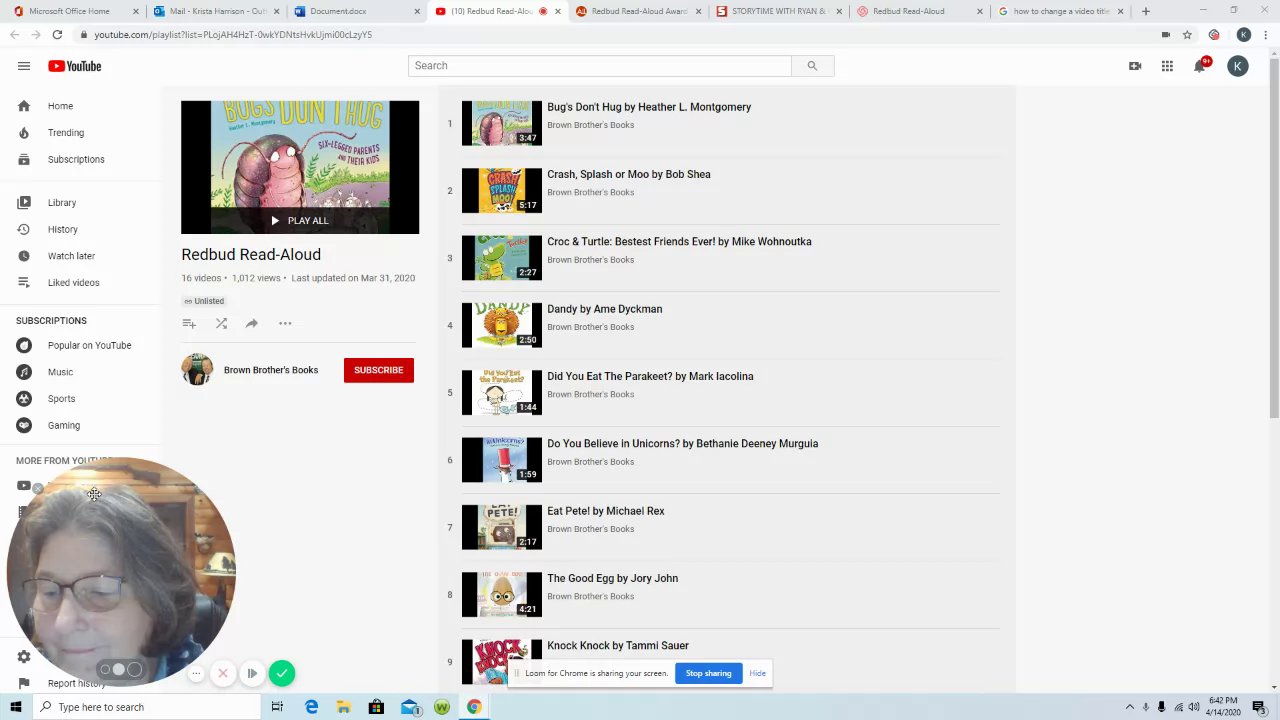
Task: Go back in the browser
Action: 14,34
